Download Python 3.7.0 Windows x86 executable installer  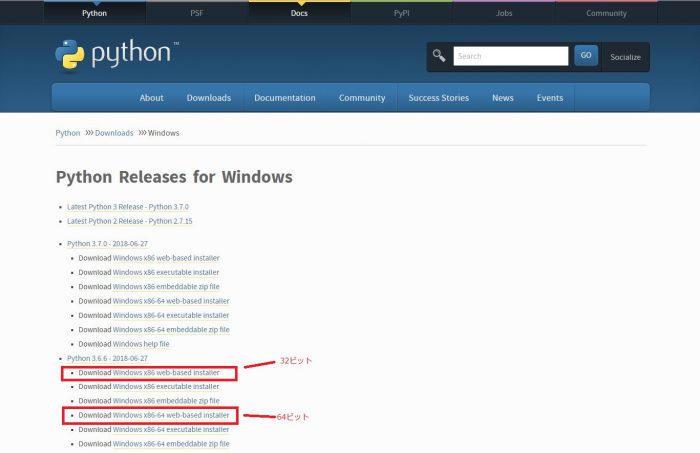pos(166,272)
